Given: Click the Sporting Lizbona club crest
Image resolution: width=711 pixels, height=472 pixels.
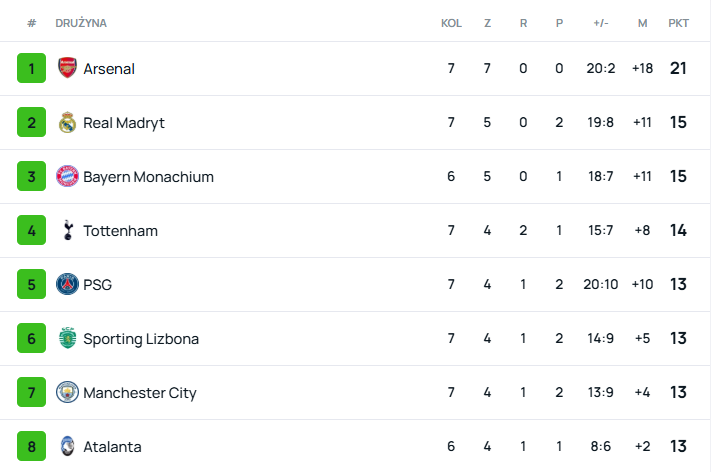Looking at the screenshot, I should [x=67, y=339].
